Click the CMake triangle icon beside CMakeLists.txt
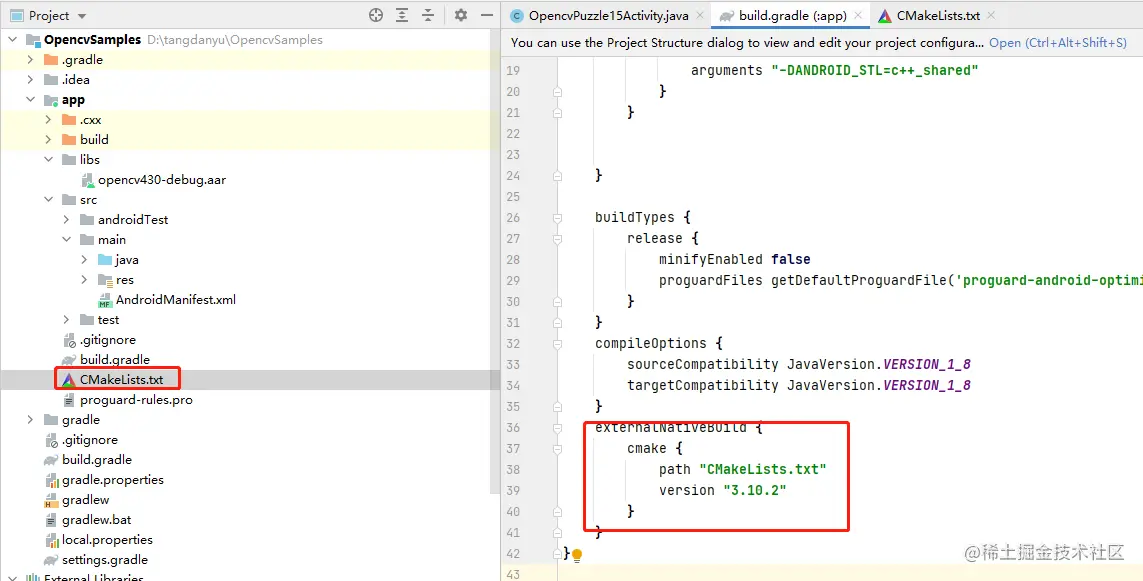 click(x=69, y=380)
